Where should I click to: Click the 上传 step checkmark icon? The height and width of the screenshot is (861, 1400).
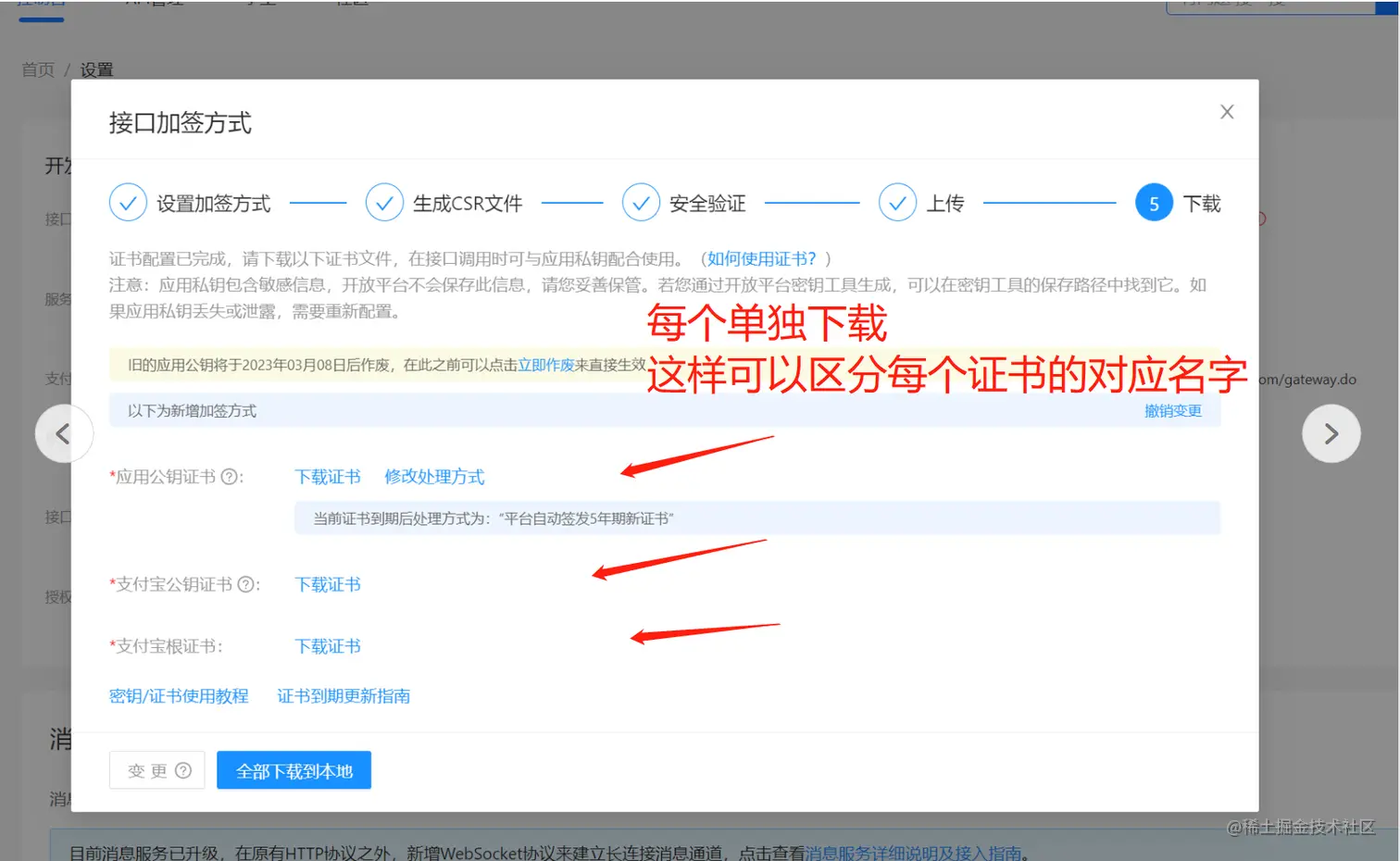[x=897, y=202]
